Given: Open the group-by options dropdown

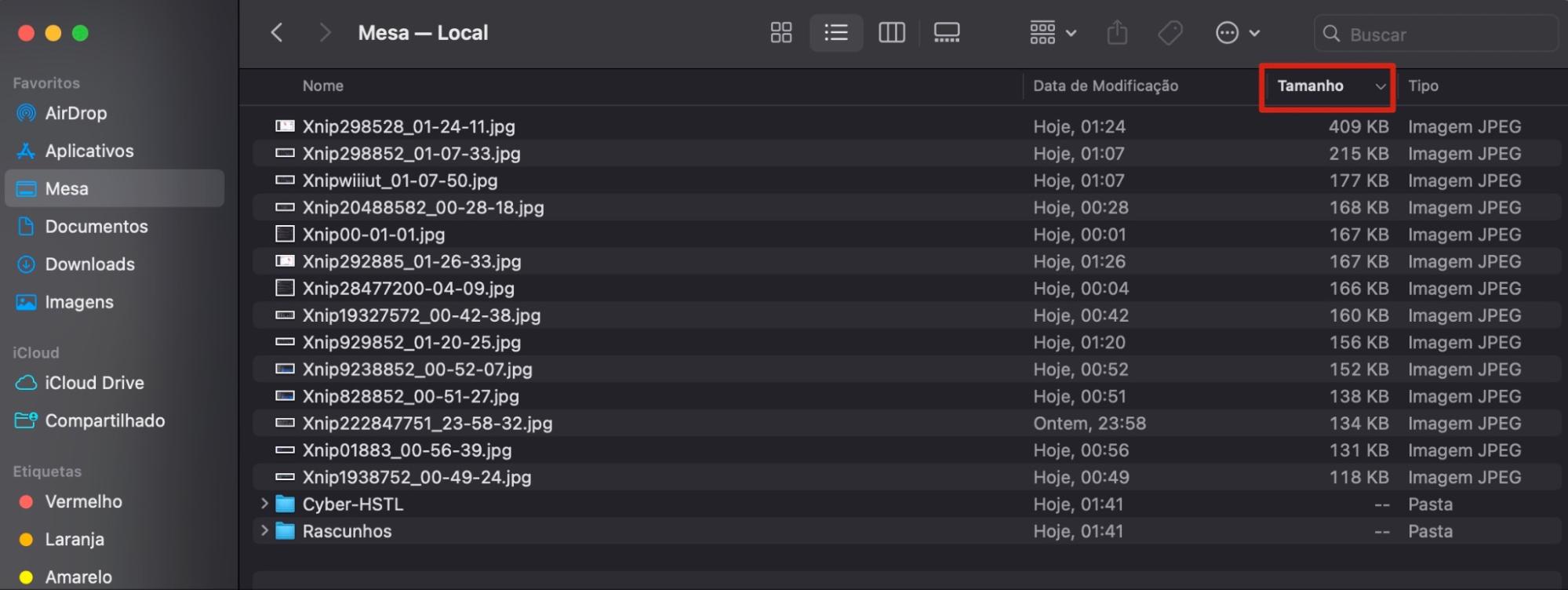Looking at the screenshot, I should [x=1052, y=33].
